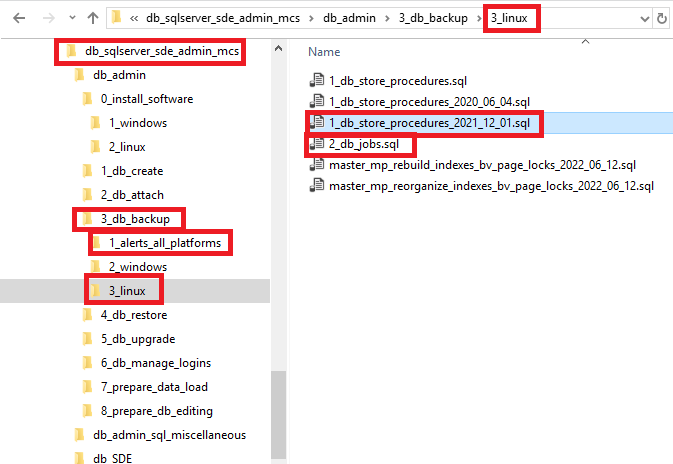Go back using the Back arrow
Viewport: 673px width, 464px height.
click(x=19, y=18)
